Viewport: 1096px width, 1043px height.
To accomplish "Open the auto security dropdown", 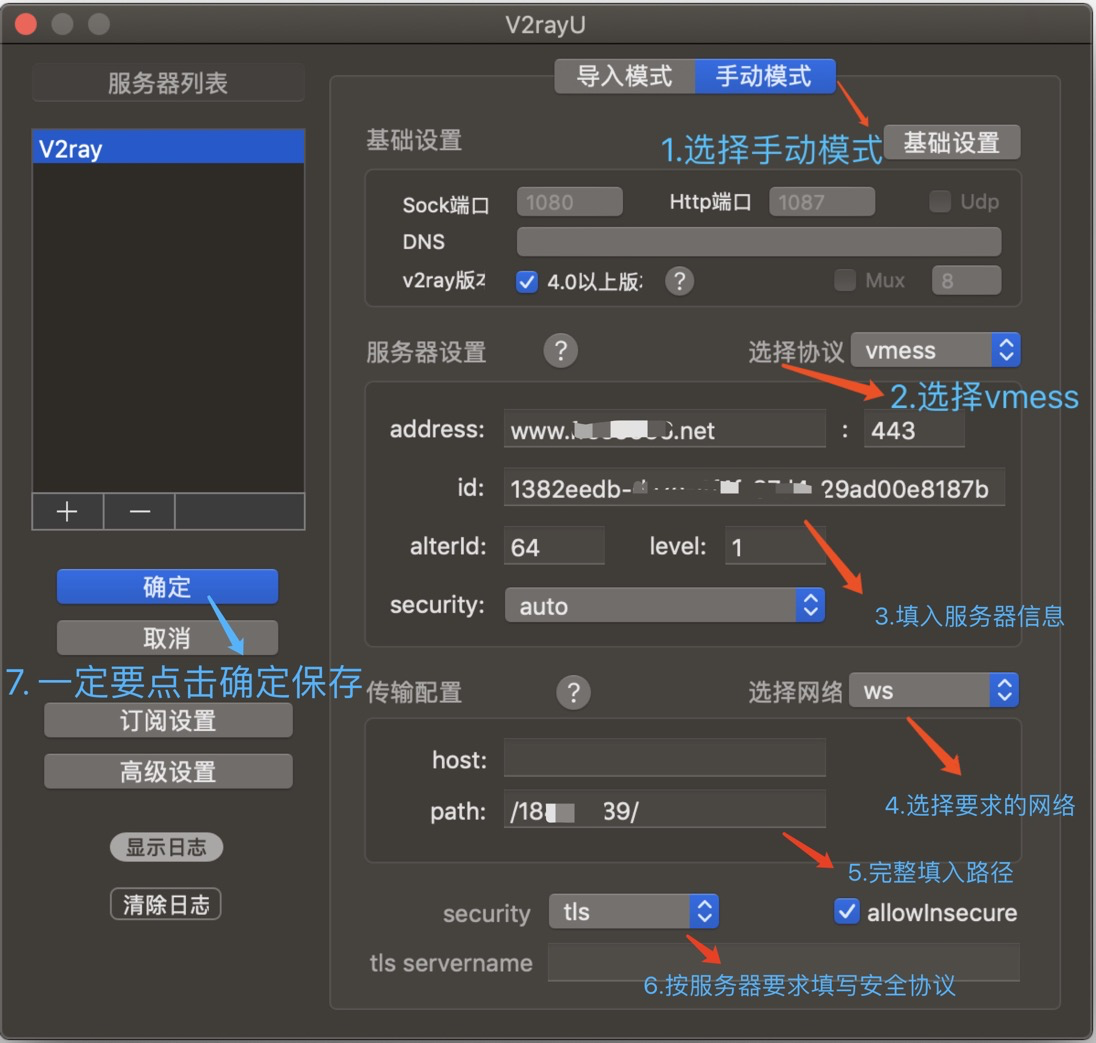I will (x=664, y=605).
